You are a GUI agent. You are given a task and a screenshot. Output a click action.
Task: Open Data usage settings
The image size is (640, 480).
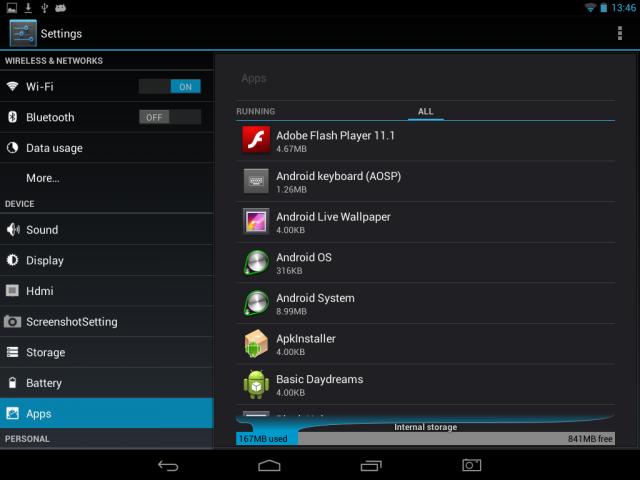click(54, 148)
